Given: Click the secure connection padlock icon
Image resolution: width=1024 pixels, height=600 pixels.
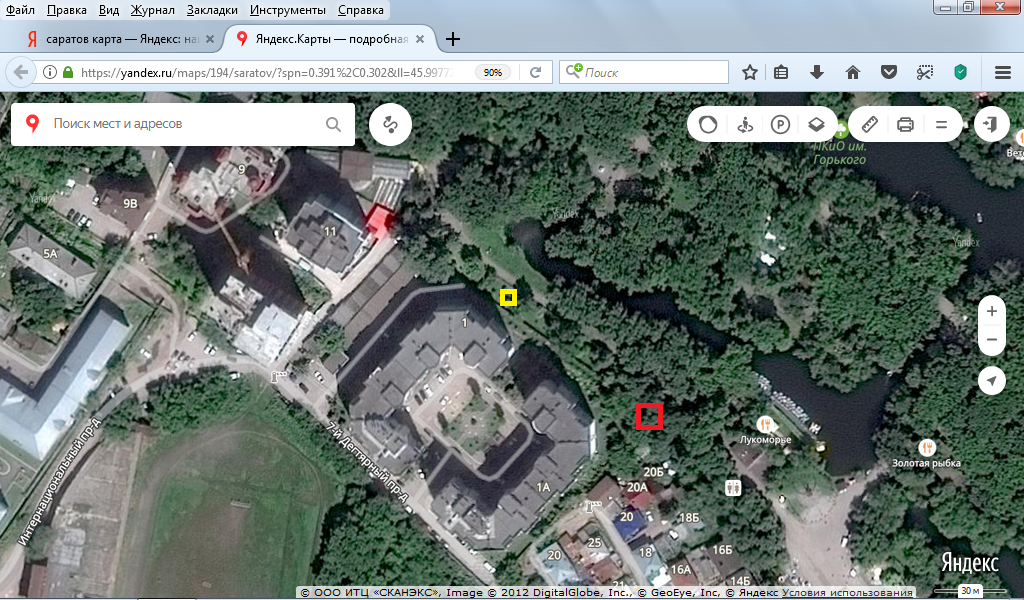Looking at the screenshot, I should [68, 72].
